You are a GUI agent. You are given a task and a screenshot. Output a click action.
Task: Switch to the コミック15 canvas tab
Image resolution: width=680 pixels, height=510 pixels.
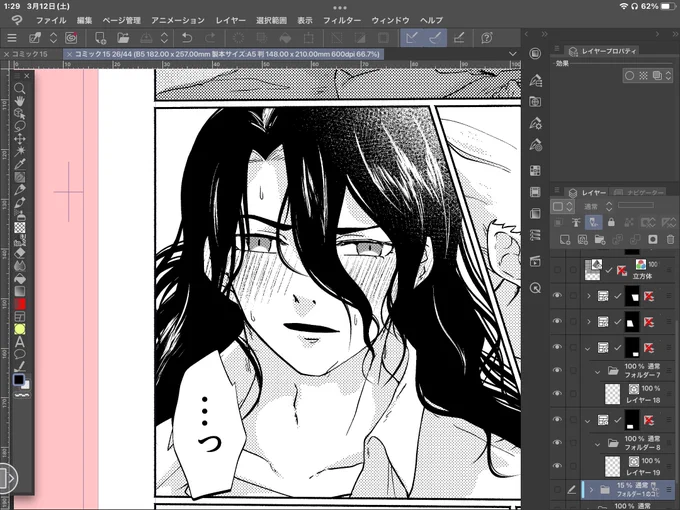(x=29, y=54)
